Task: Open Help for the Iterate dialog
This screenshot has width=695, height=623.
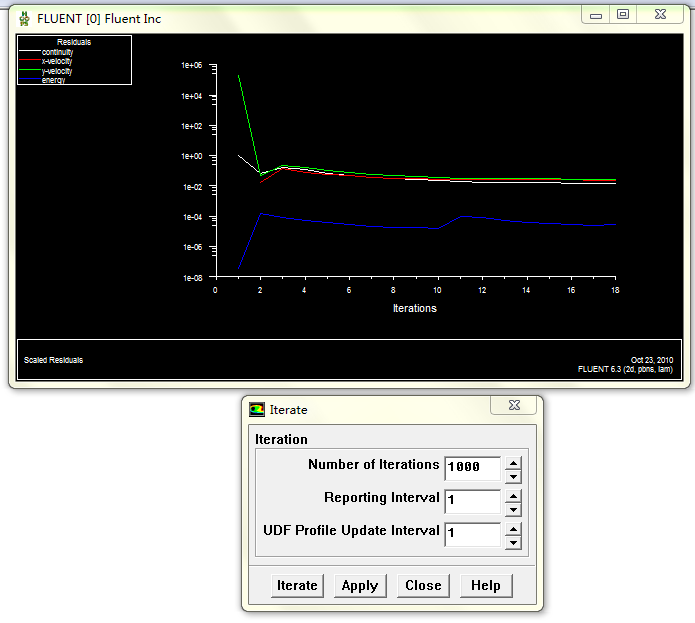Action: click(486, 585)
